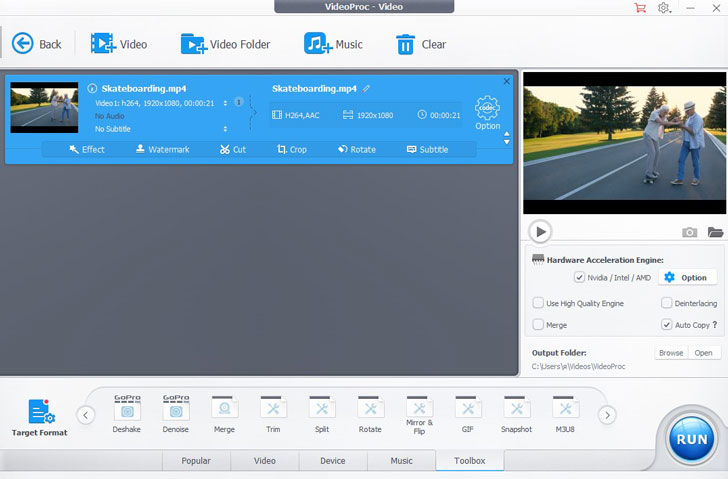Select the Mirror & Flip toolbox item

pyautogui.click(x=419, y=415)
